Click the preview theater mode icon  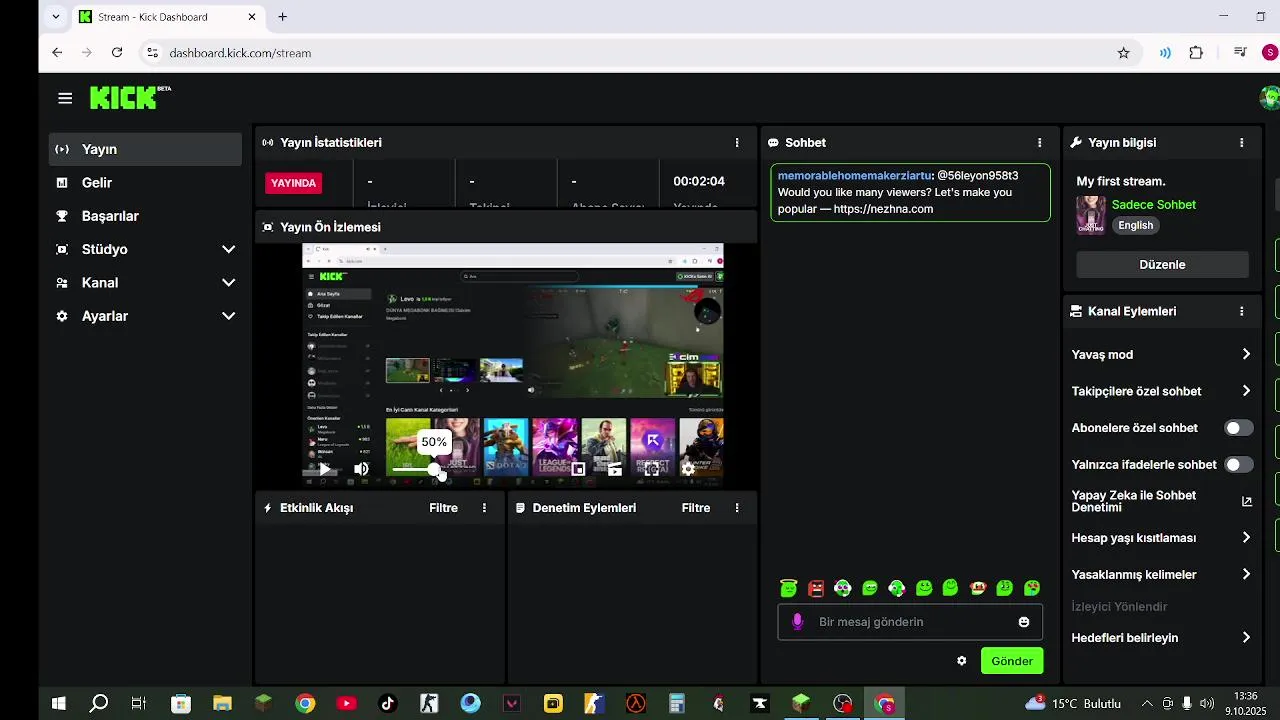tap(614, 469)
